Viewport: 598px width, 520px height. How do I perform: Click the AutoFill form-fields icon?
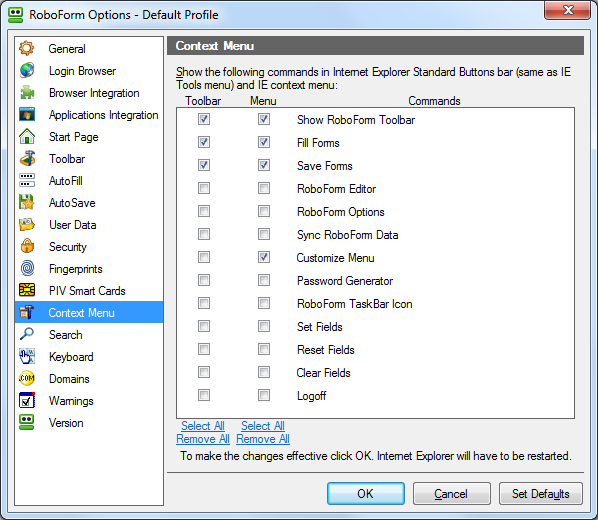tap(27, 180)
